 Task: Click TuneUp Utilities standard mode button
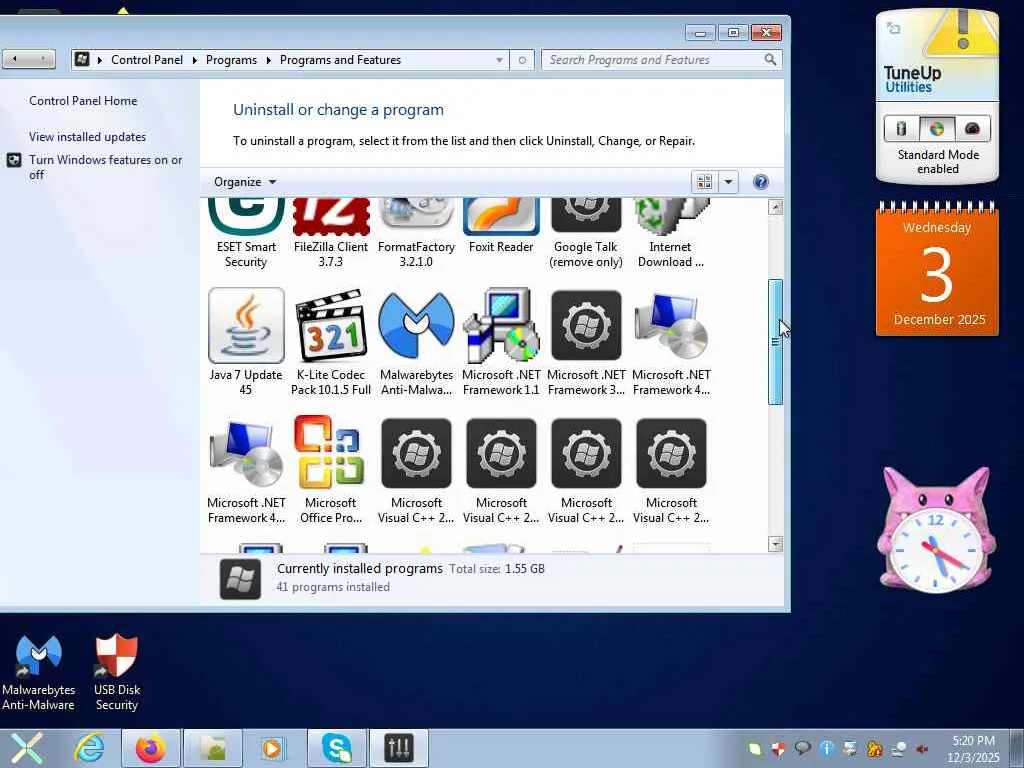point(936,129)
